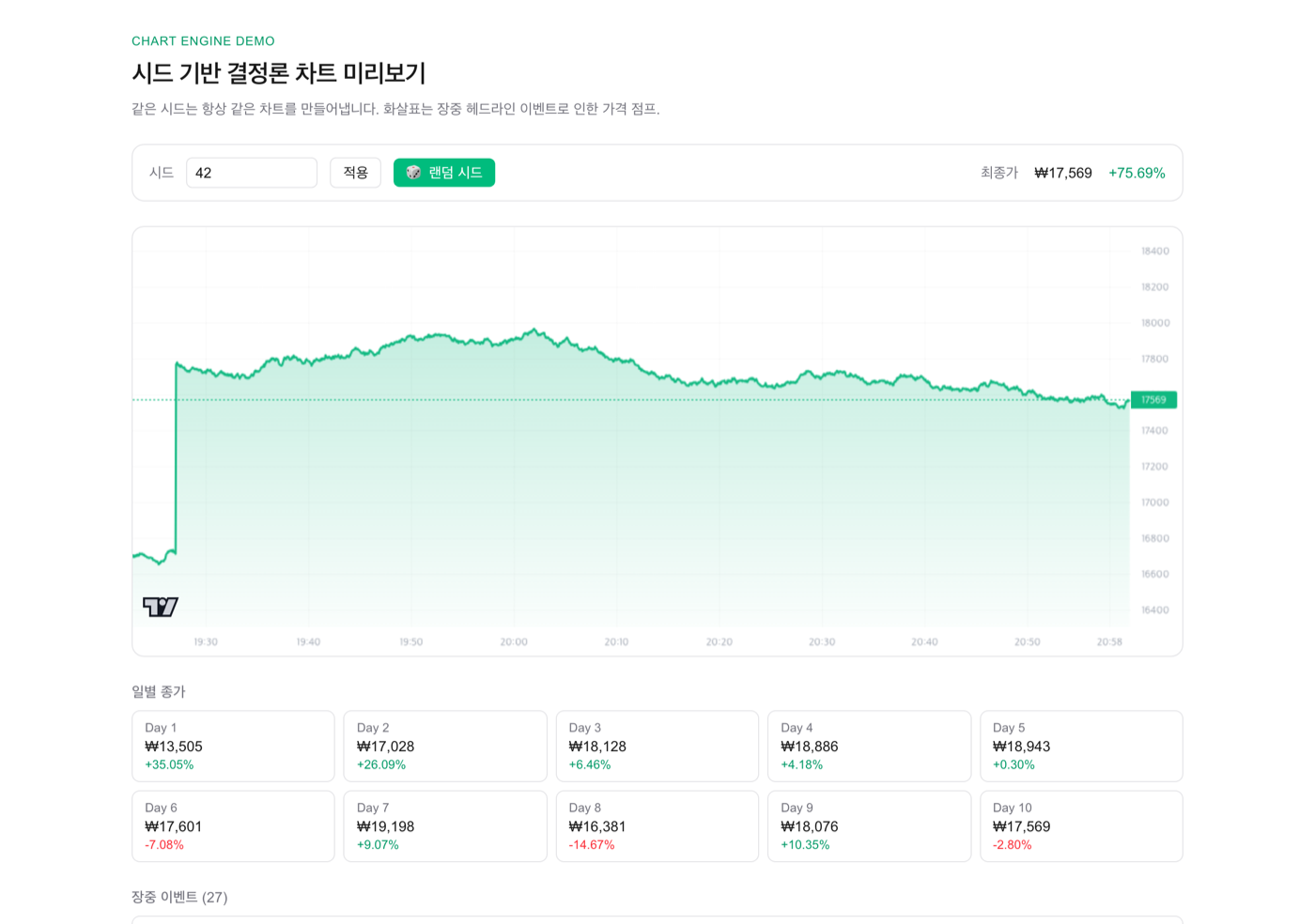The image size is (1315, 924).
Task: Click the 시드 기반 결정론 차트 미리보기 title
Action: (x=279, y=73)
